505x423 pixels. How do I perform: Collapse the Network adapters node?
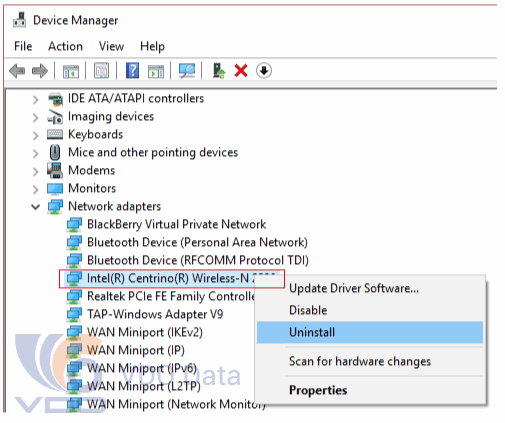point(35,207)
